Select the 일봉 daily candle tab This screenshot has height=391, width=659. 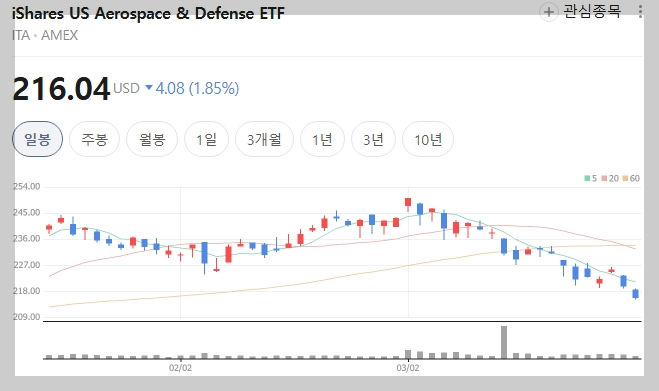37,139
